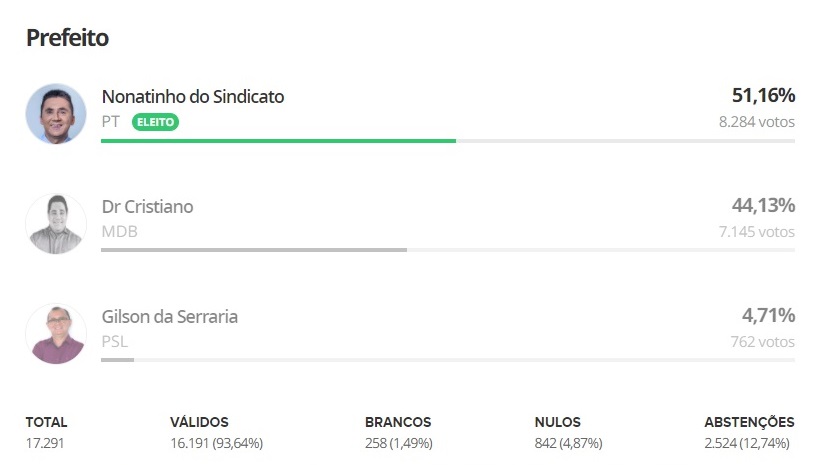This screenshot has height=465, width=821.
Task: Click the PT party label
Action: [x=110, y=121]
